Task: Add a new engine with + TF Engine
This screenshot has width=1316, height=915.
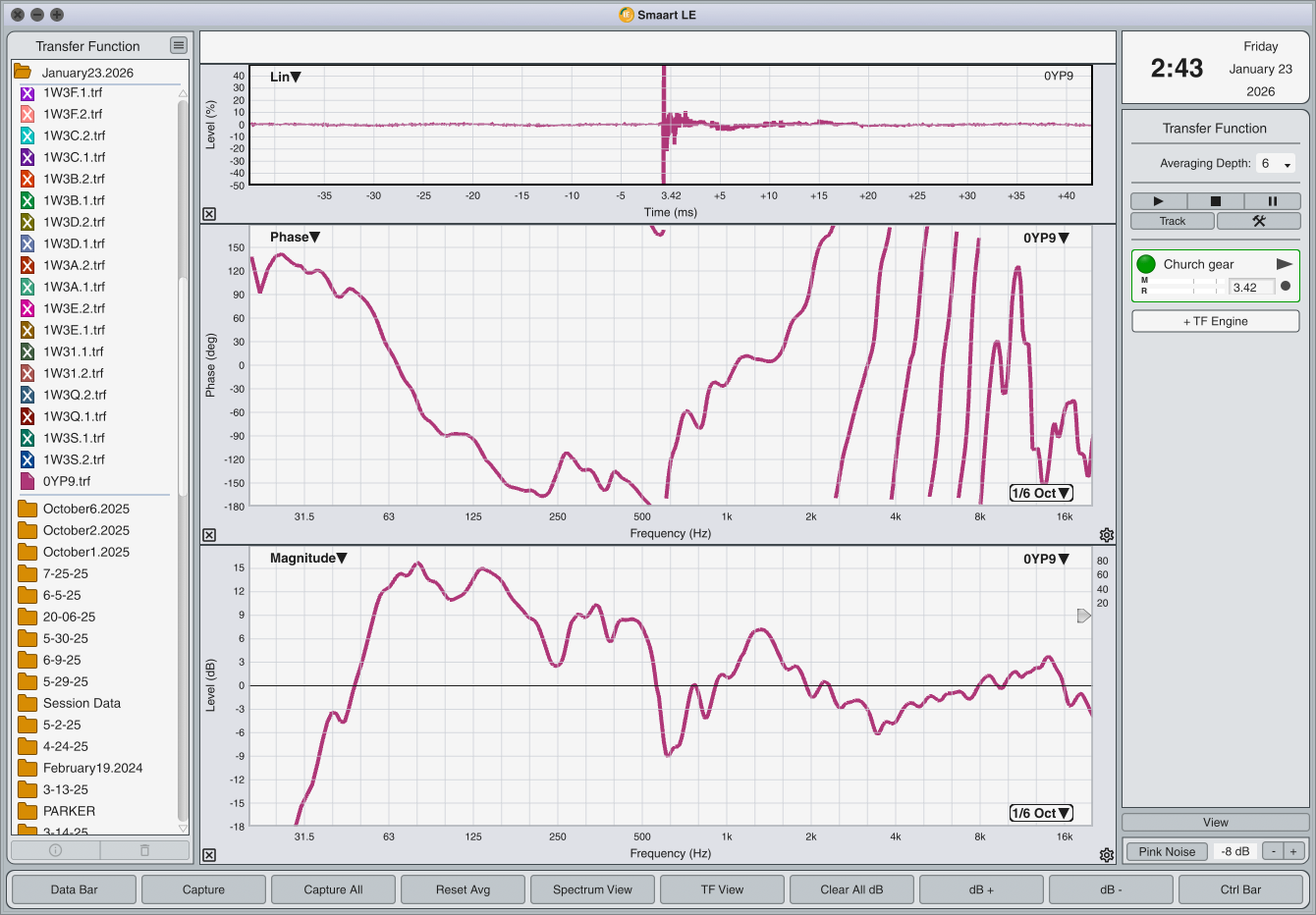Action: 1215,321
